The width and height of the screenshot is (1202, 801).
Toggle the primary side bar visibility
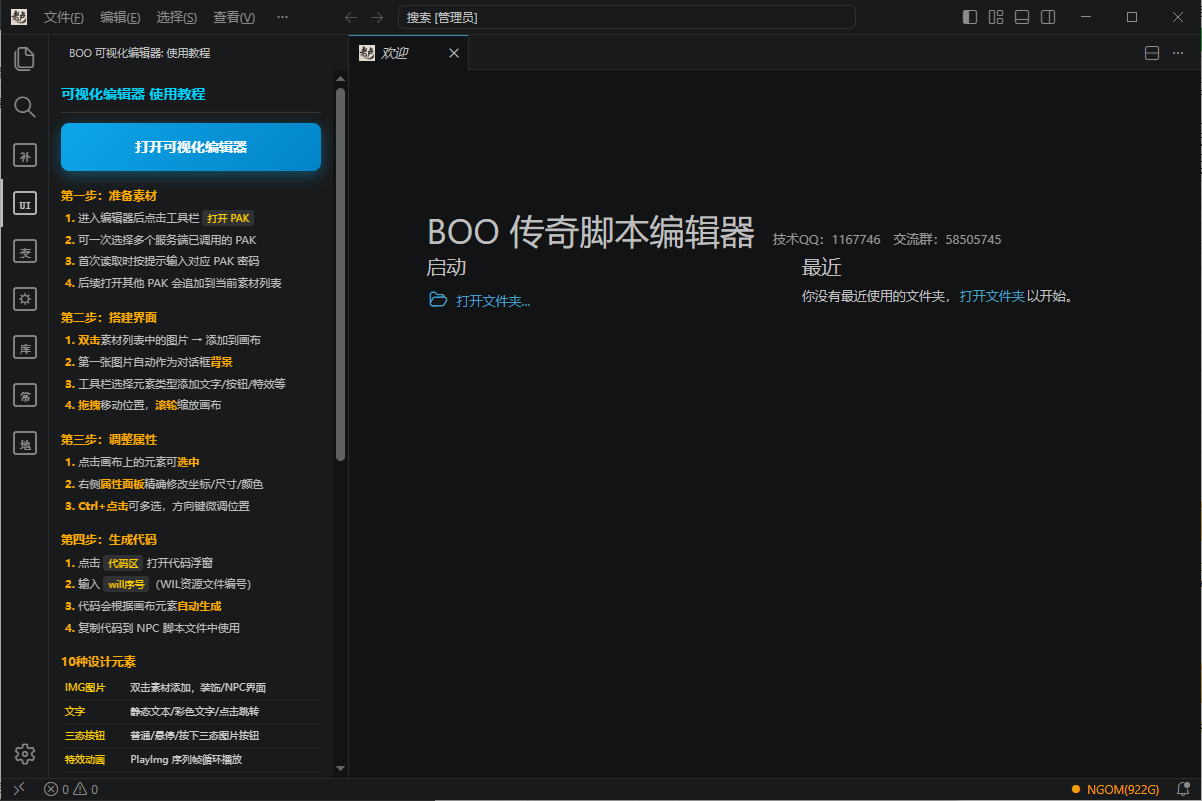970,17
